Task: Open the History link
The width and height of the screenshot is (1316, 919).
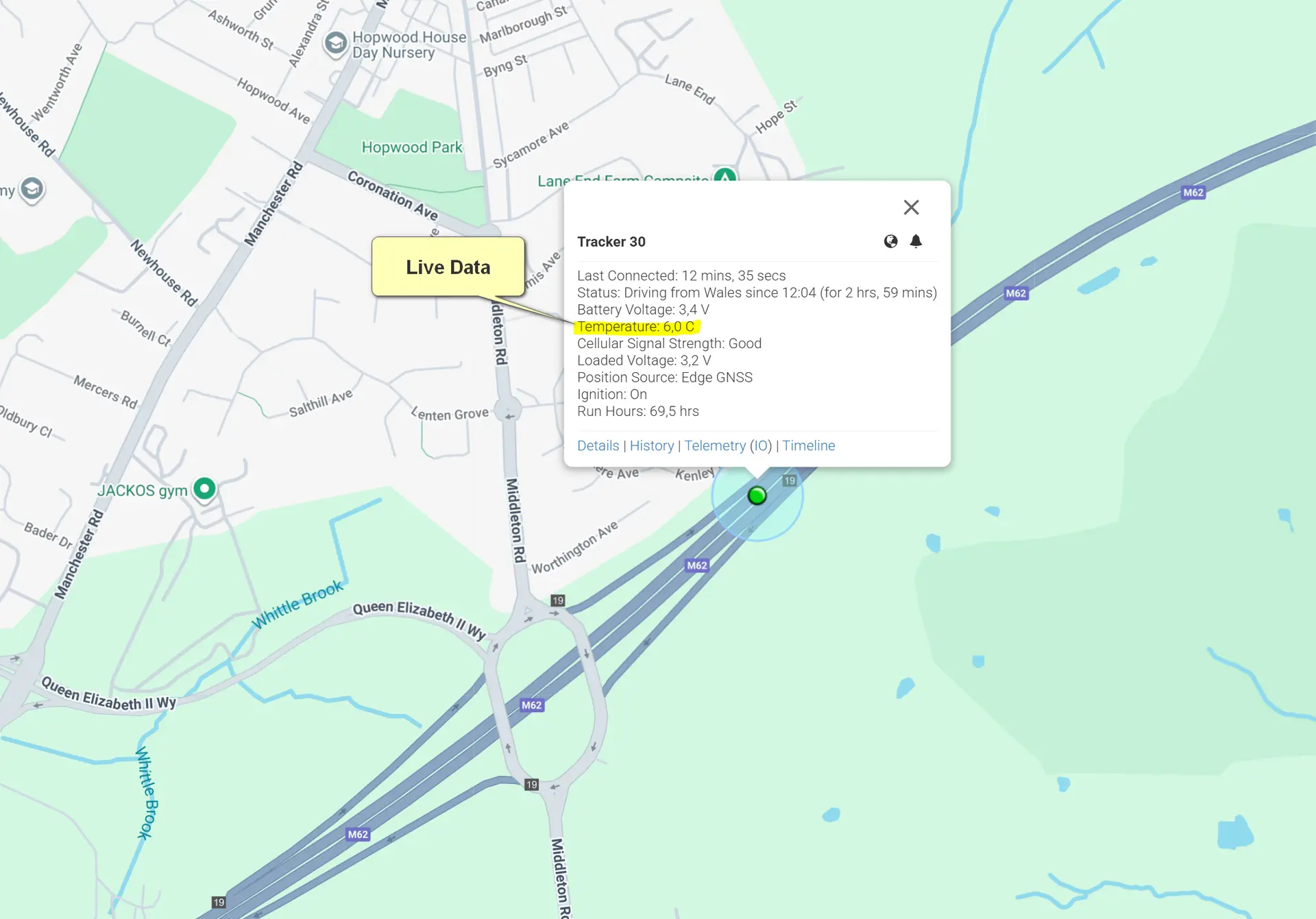Action: coord(651,445)
